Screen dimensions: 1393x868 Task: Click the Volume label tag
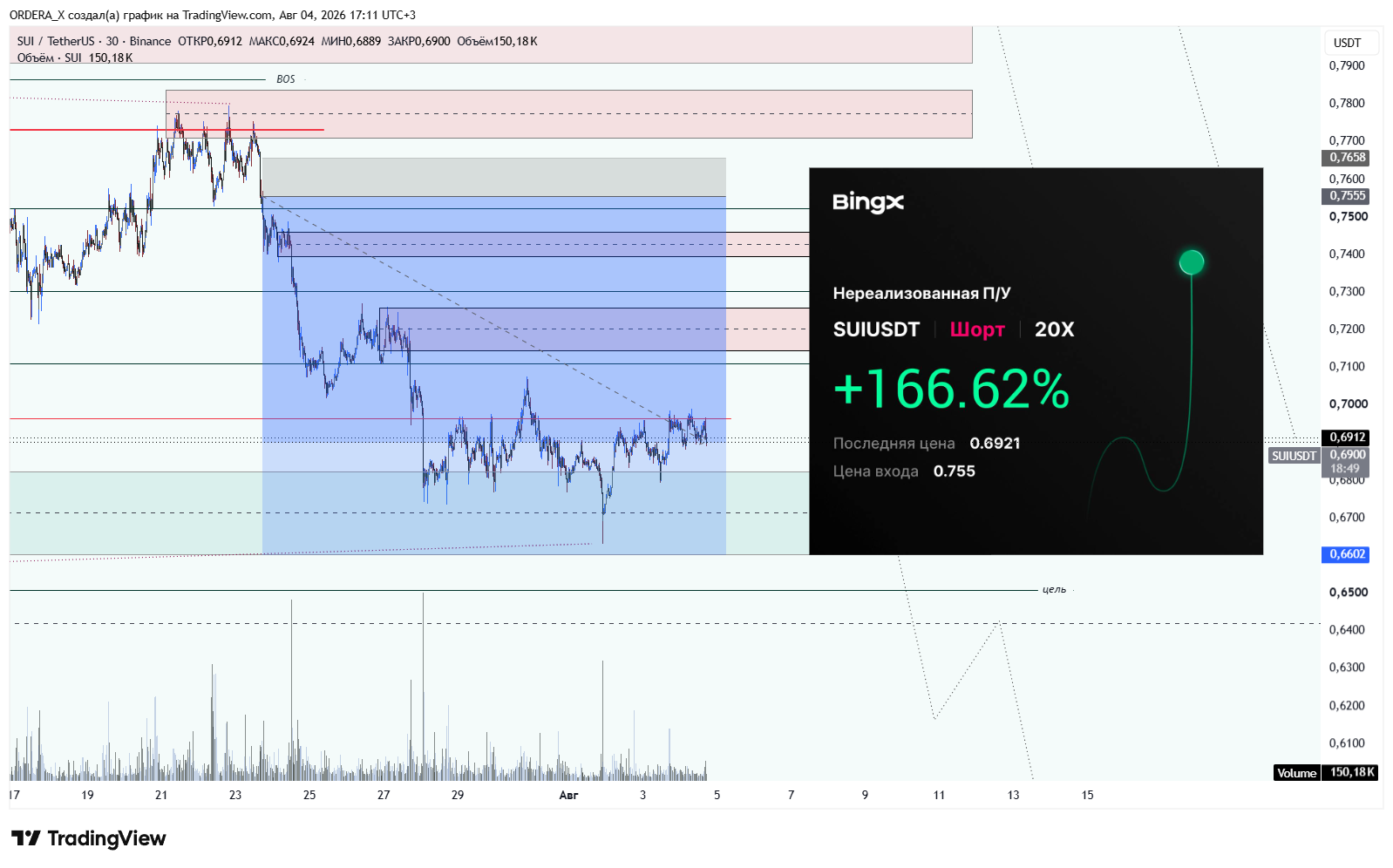[x=1296, y=773]
